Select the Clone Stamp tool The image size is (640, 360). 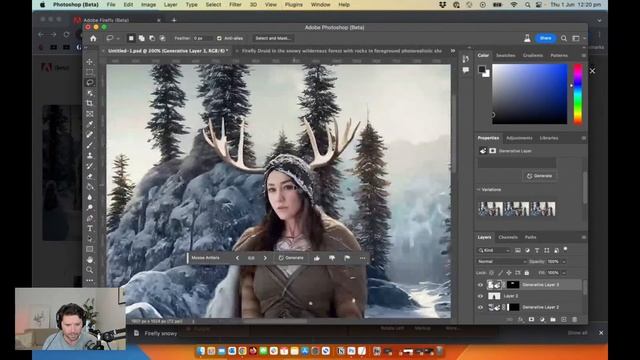pos(90,156)
